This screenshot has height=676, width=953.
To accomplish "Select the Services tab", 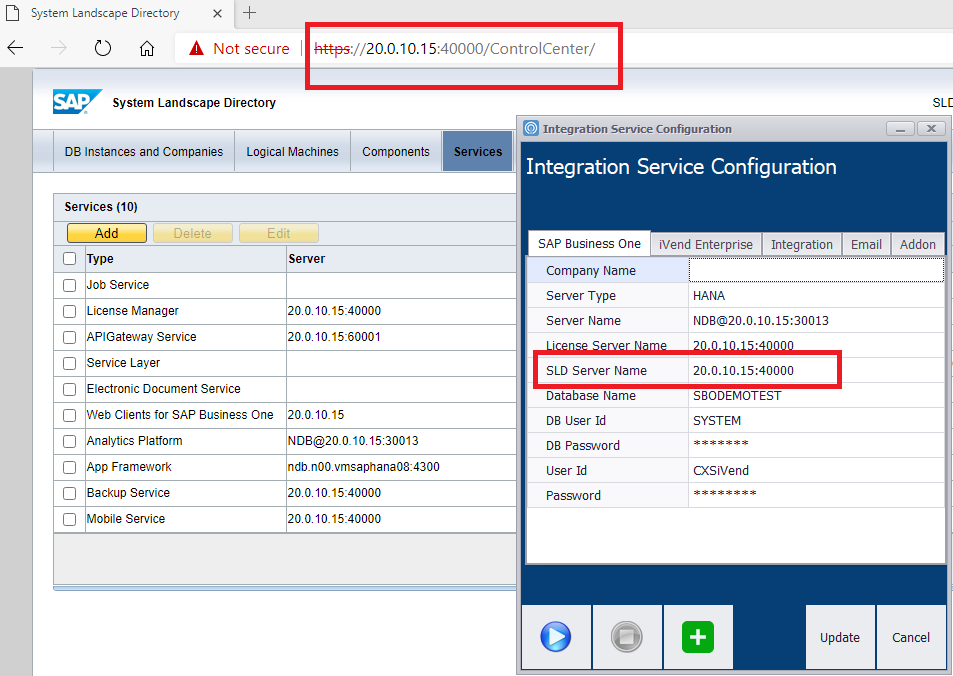I will 478,151.
